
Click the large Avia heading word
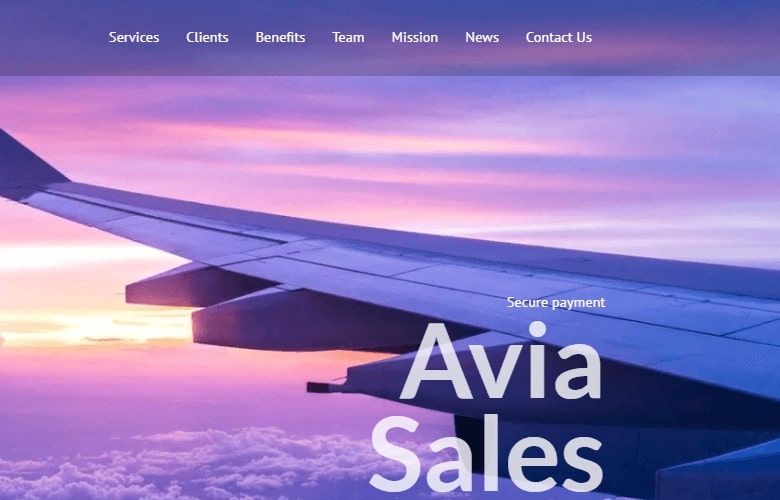click(501, 361)
